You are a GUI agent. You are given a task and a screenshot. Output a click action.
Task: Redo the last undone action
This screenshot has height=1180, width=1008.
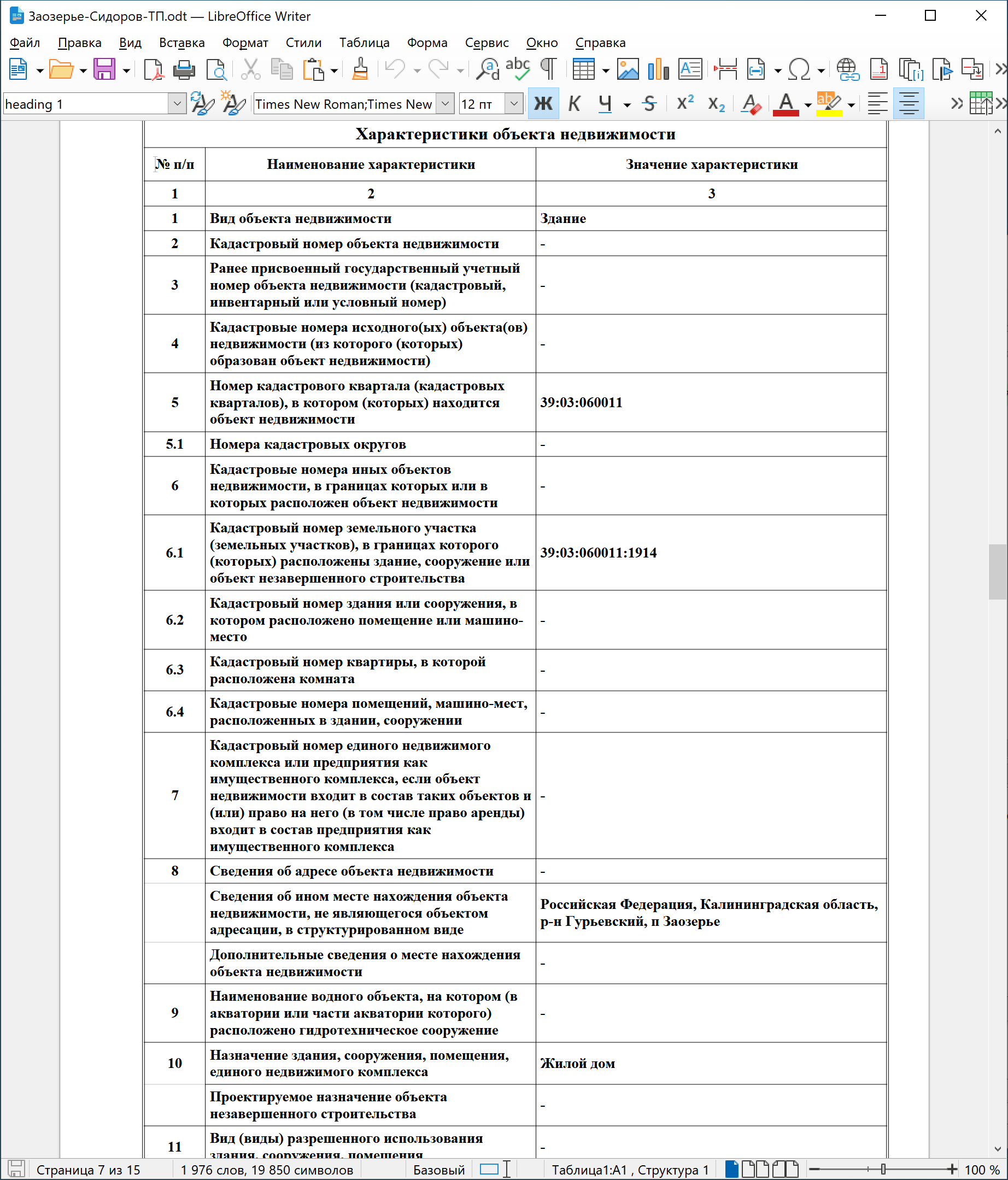pos(438,69)
